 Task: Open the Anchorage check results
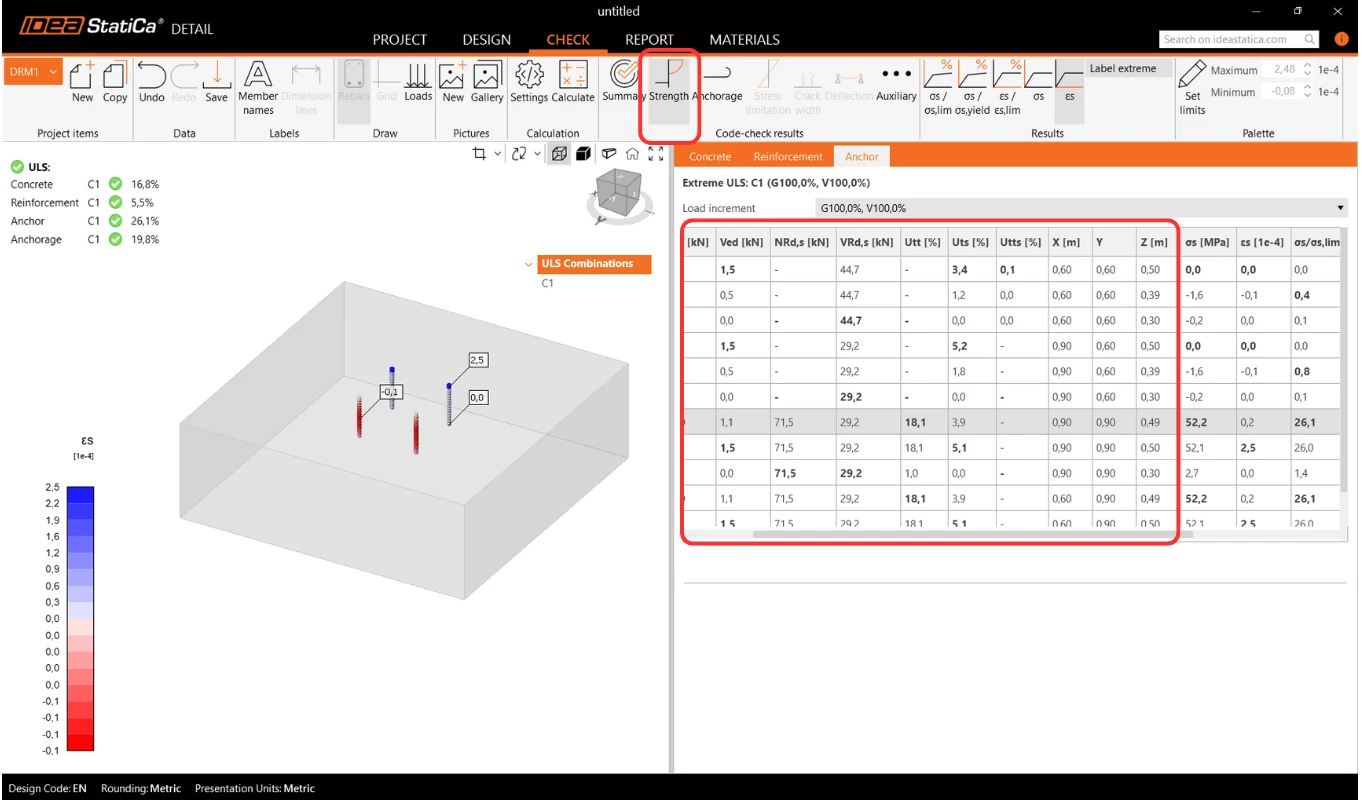tap(718, 81)
